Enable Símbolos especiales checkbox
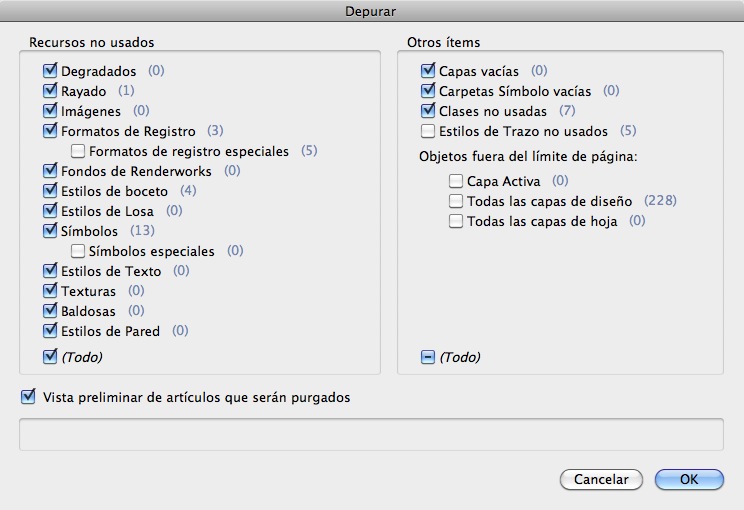The image size is (744, 510). pos(78,251)
